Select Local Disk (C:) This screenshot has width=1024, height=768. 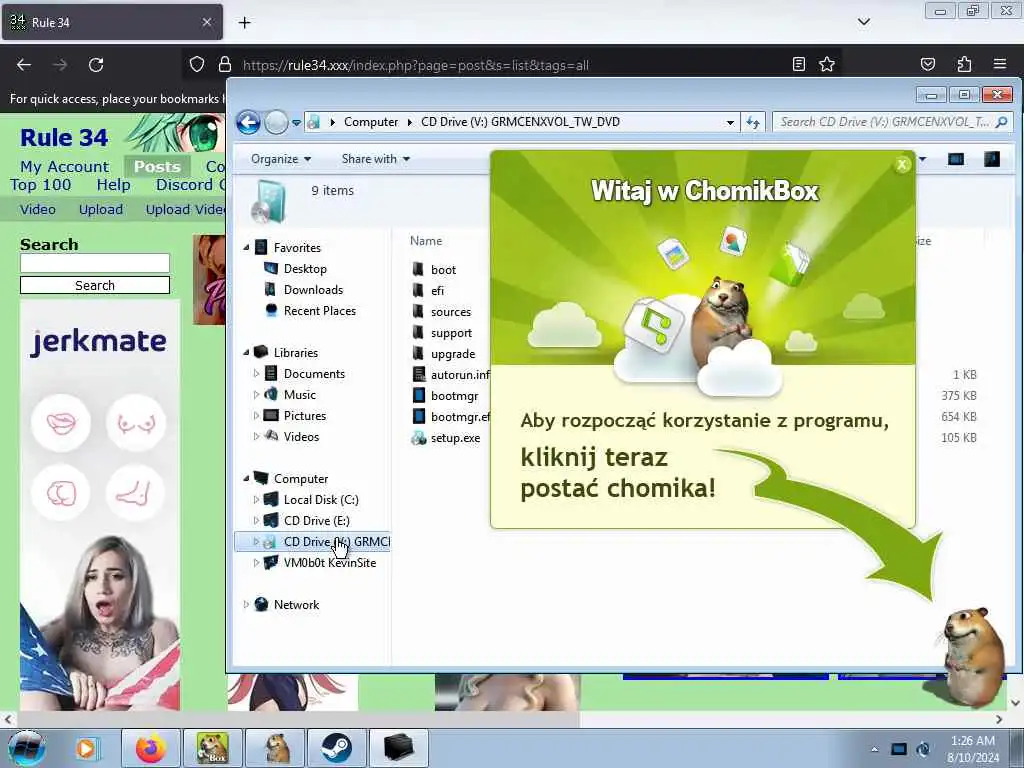(x=321, y=500)
